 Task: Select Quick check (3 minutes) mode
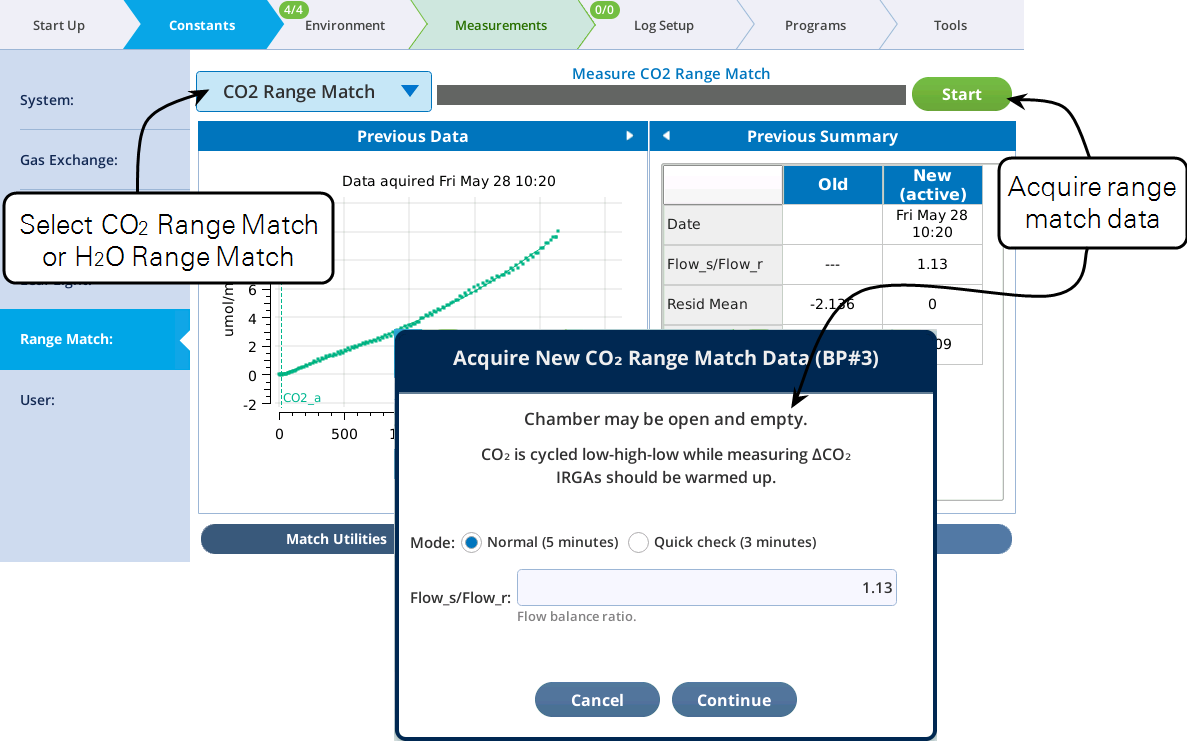638,542
